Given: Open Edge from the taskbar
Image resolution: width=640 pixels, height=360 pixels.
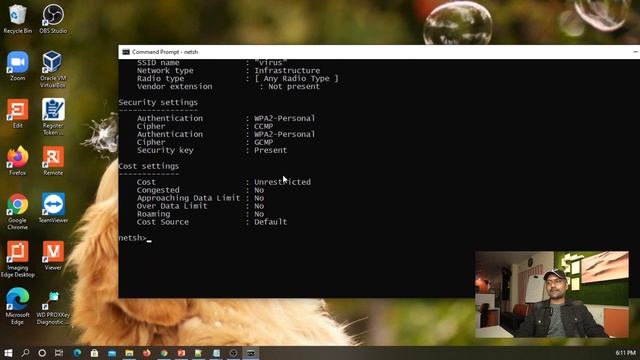Looking at the screenshot, I should tap(77, 353).
